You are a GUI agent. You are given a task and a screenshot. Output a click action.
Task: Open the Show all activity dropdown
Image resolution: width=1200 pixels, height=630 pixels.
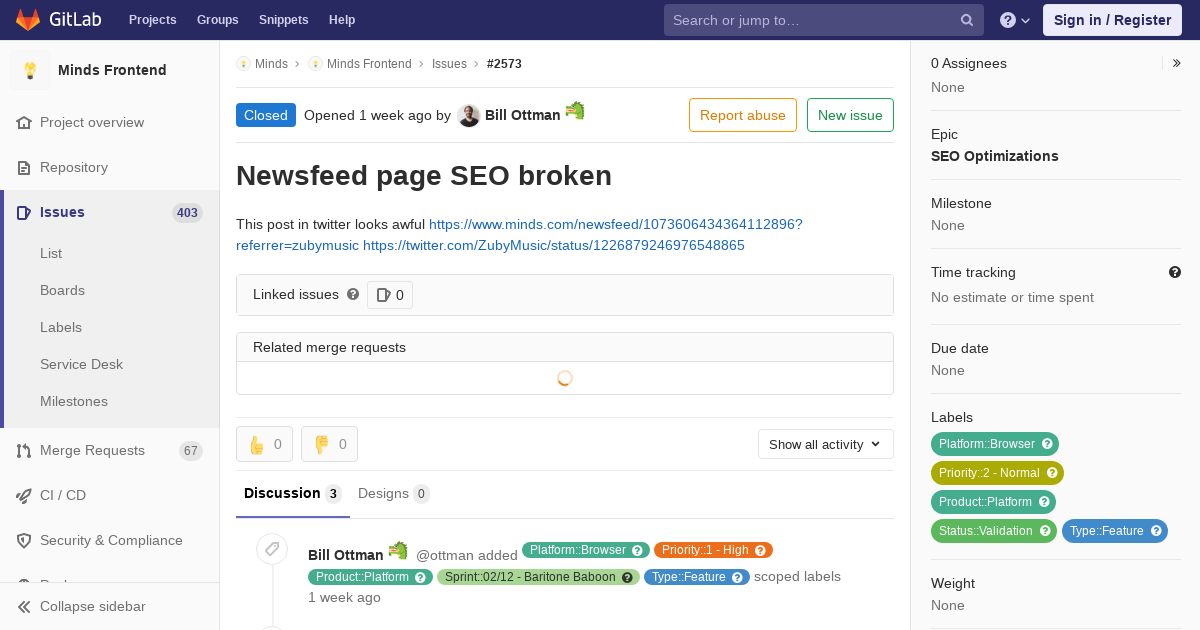pyautogui.click(x=826, y=444)
